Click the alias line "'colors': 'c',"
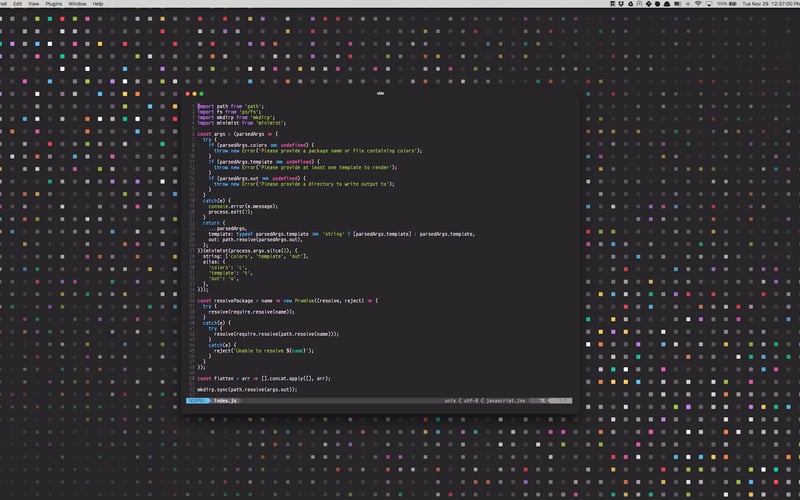This screenshot has height=500, width=800. pos(228,267)
